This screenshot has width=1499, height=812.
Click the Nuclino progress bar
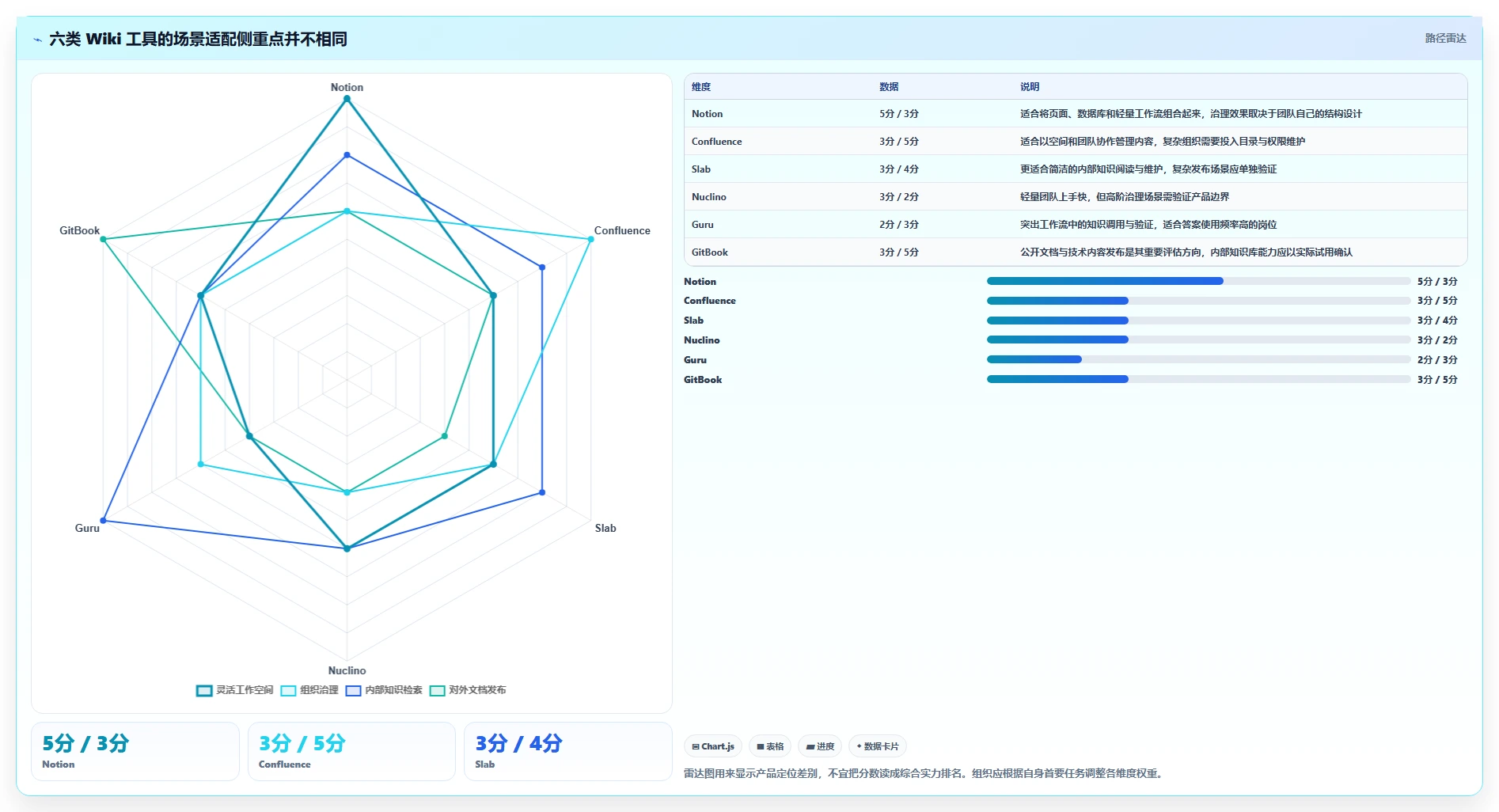1198,340
